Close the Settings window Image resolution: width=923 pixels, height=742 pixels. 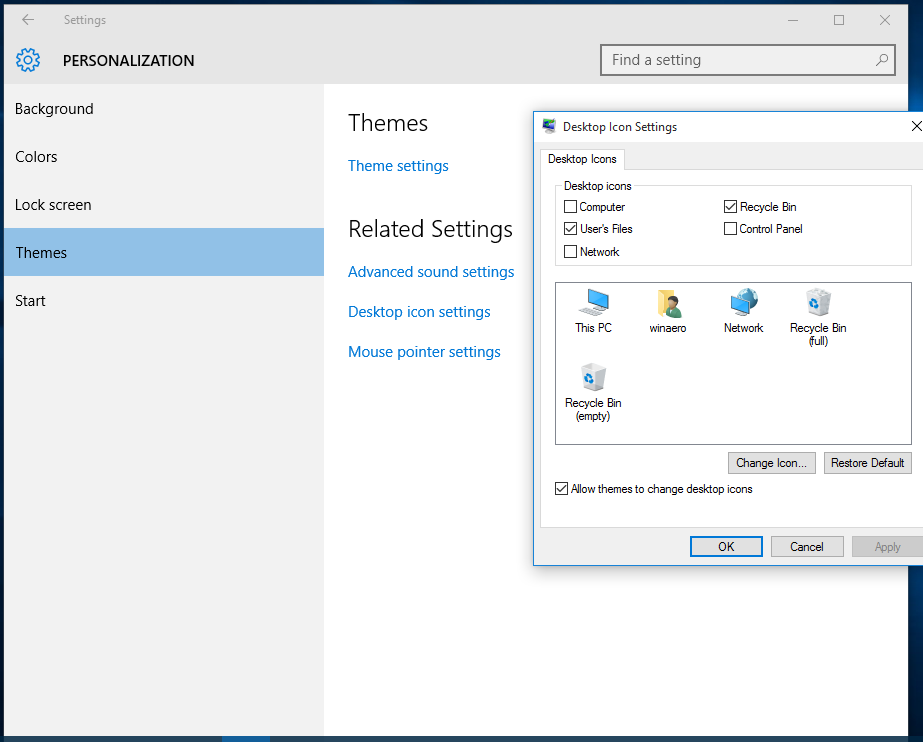[x=885, y=20]
